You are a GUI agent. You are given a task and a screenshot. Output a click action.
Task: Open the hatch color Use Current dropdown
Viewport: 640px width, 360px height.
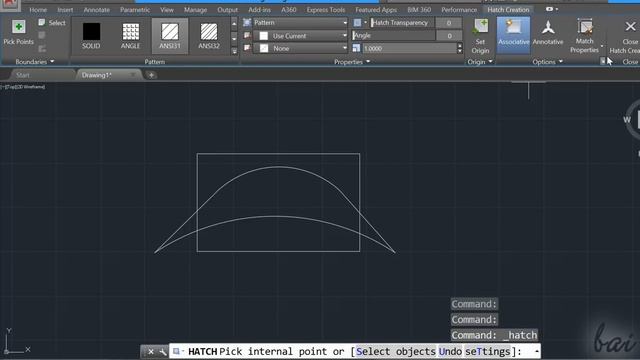tap(300, 36)
